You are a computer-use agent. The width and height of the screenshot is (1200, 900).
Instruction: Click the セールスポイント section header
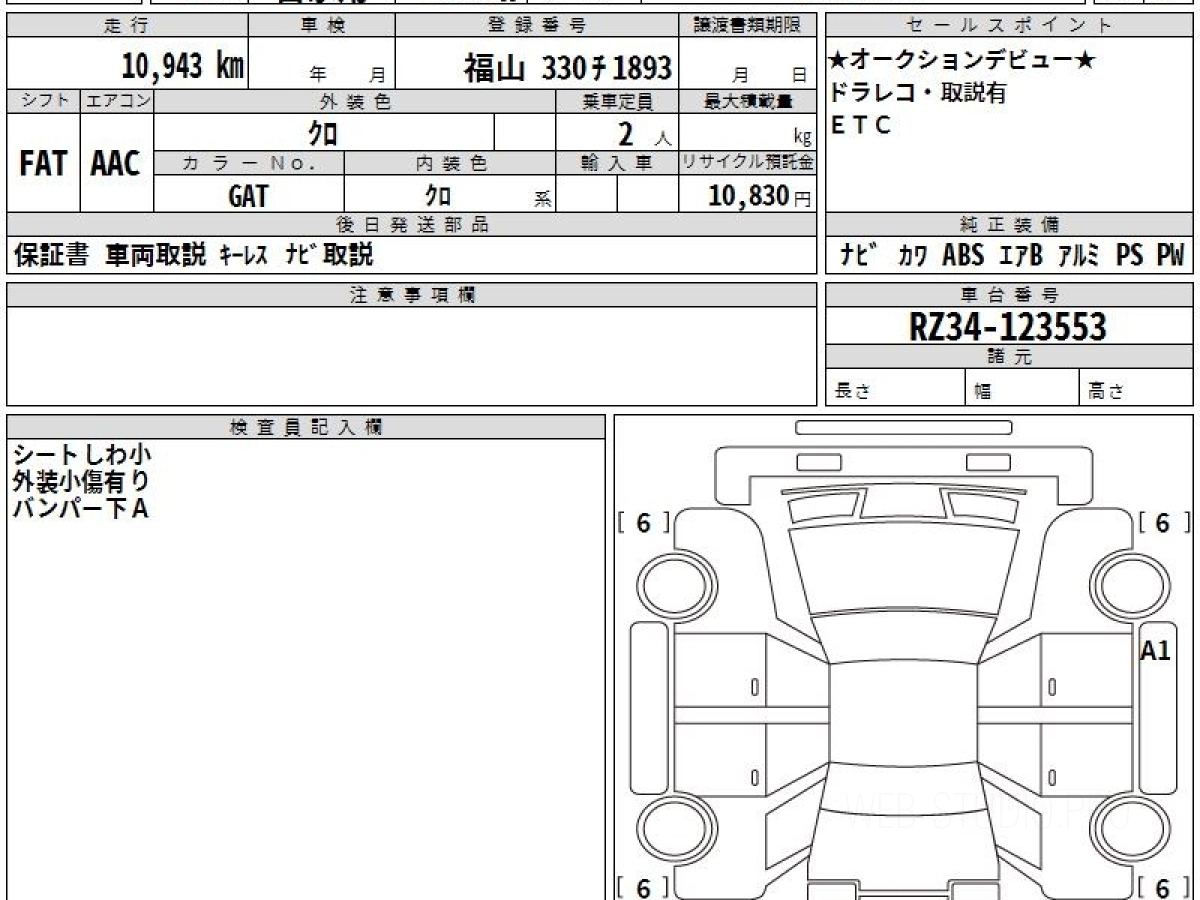click(1010, 26)
